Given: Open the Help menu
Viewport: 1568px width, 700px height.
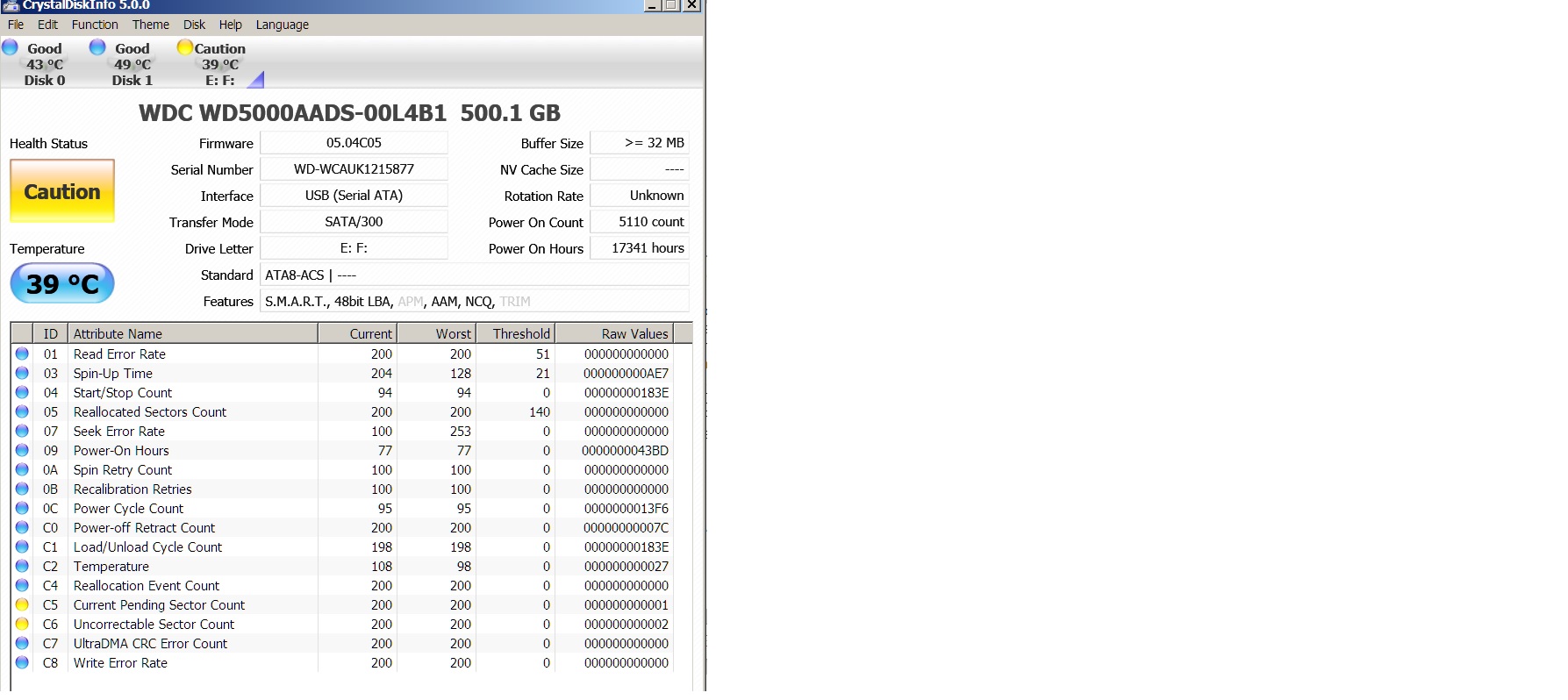Looking at the screenshot, I should click(231, 25).
